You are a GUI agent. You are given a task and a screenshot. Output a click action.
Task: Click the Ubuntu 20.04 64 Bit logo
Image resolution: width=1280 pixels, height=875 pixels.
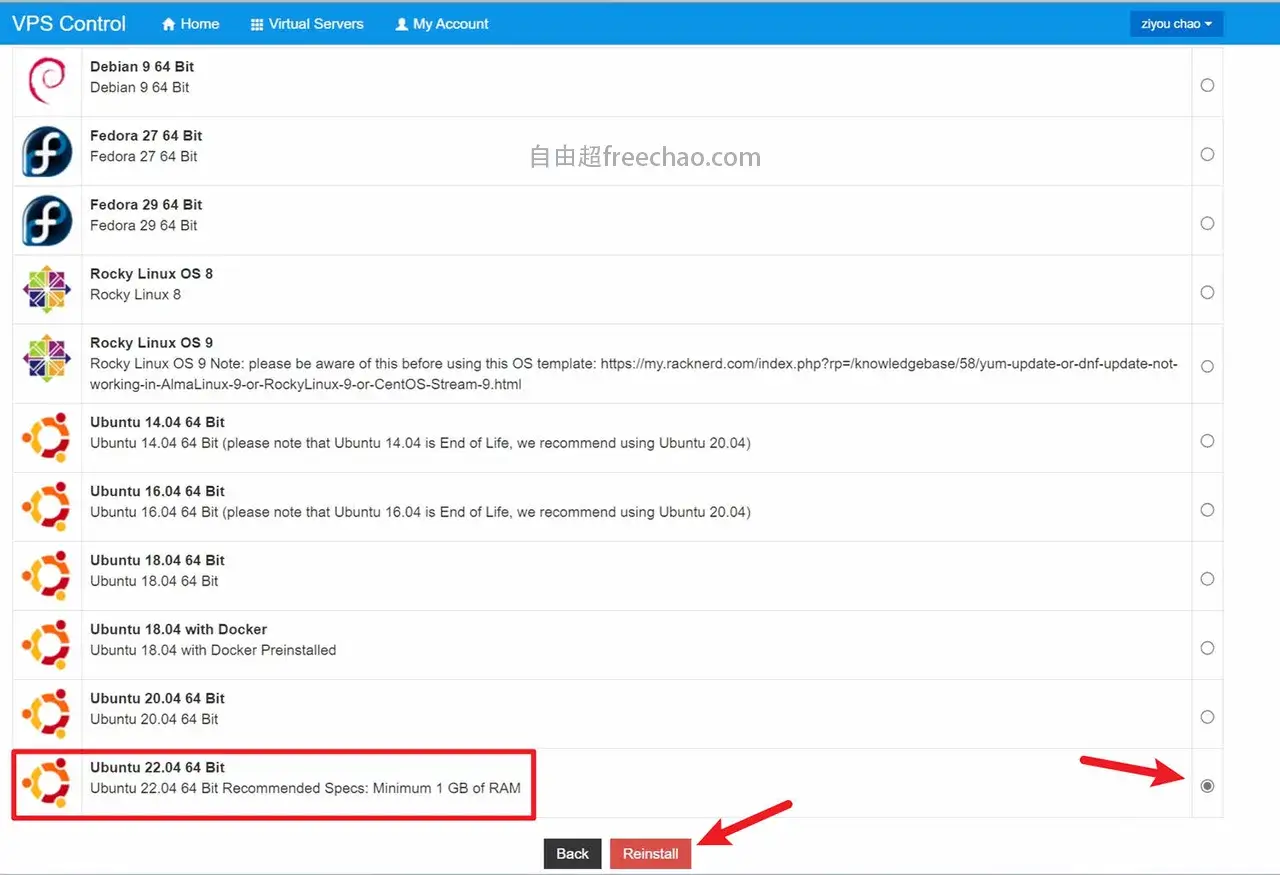coord(47,714)
